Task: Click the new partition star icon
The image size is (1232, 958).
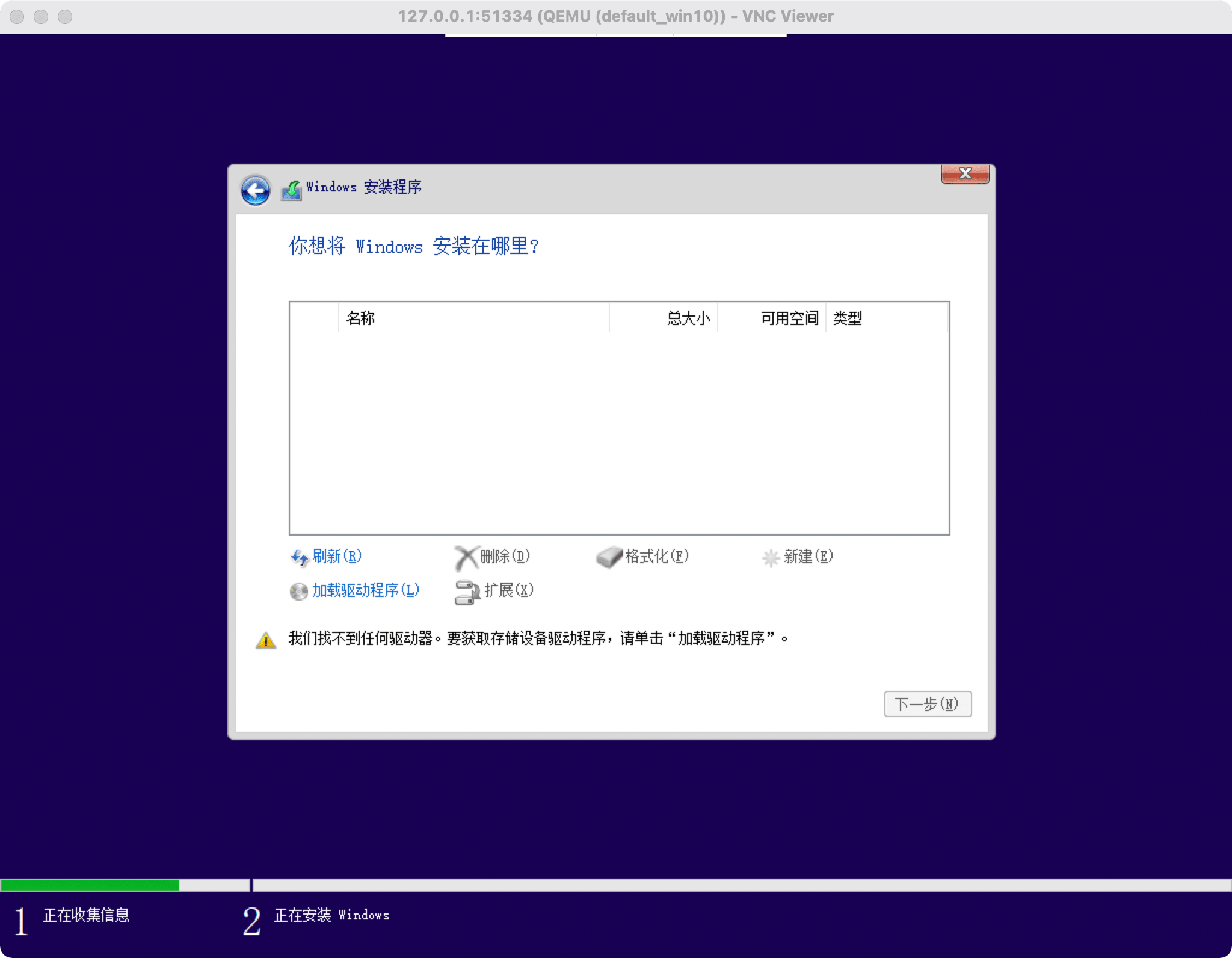Action: [771, 558]
